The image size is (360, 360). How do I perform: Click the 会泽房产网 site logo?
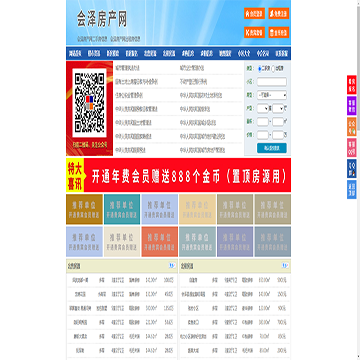point(102,19)
